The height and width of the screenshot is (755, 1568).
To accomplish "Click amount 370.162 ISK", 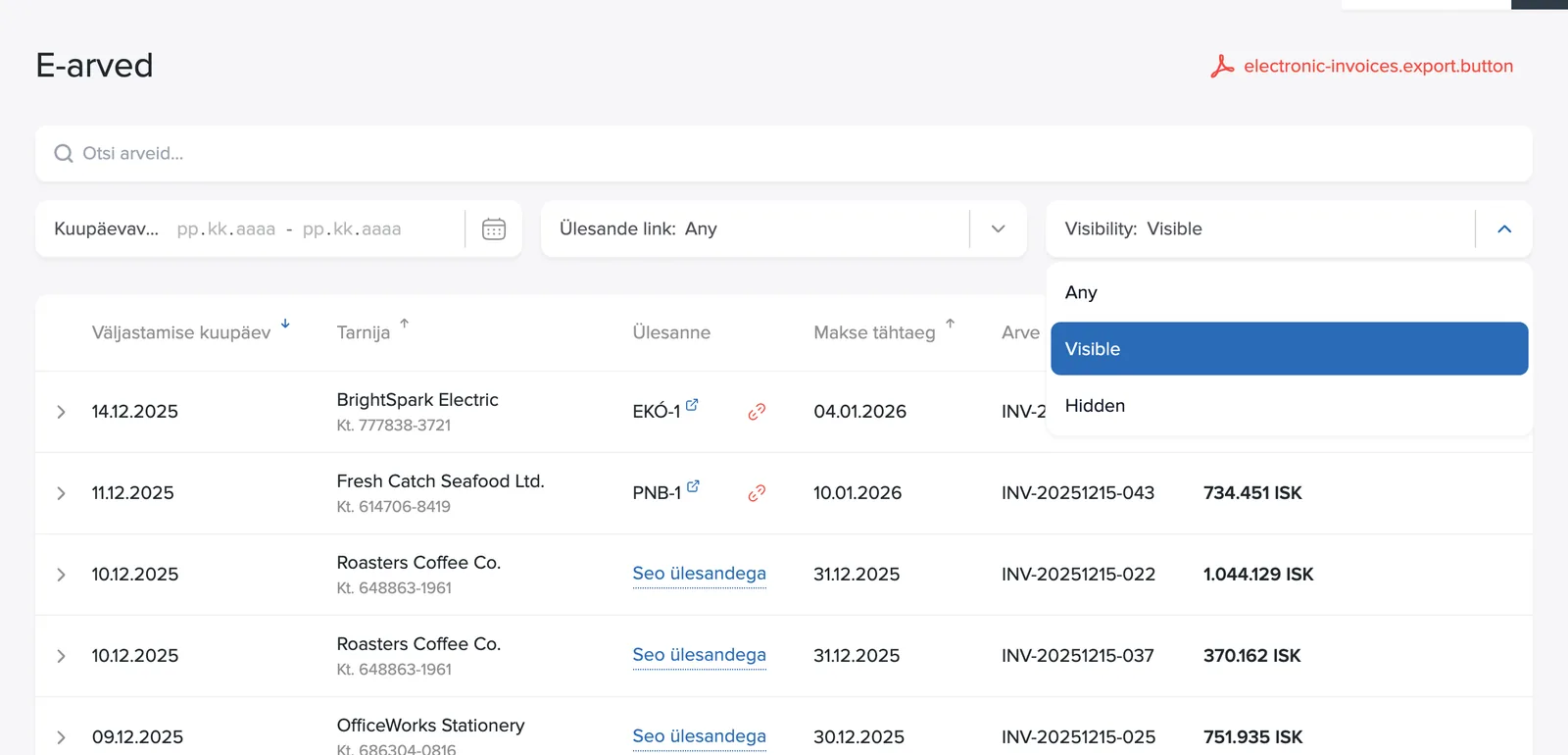I will 1252,656.
